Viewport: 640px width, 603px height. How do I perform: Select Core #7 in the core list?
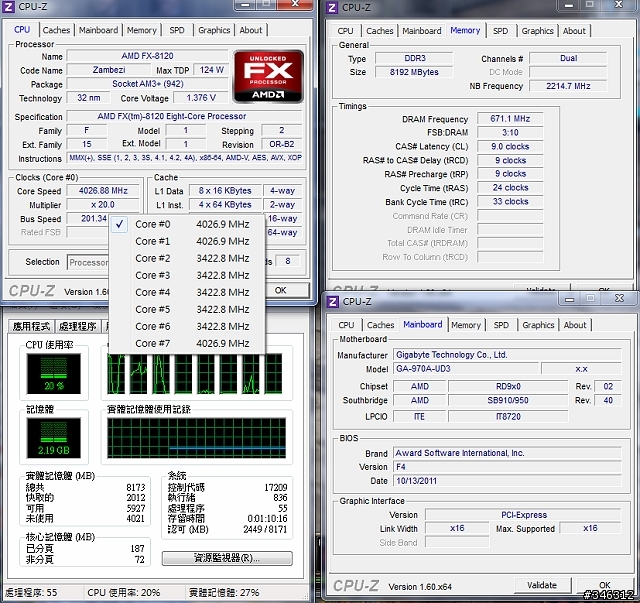click(x=187, y=344)
